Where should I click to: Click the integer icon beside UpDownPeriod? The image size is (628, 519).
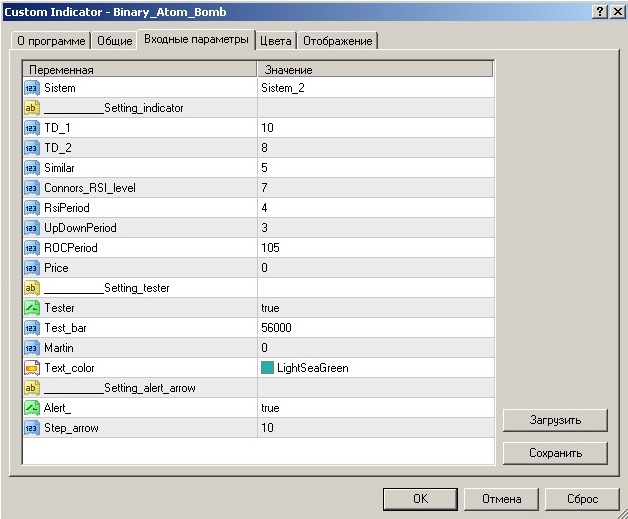coord(32,228)
